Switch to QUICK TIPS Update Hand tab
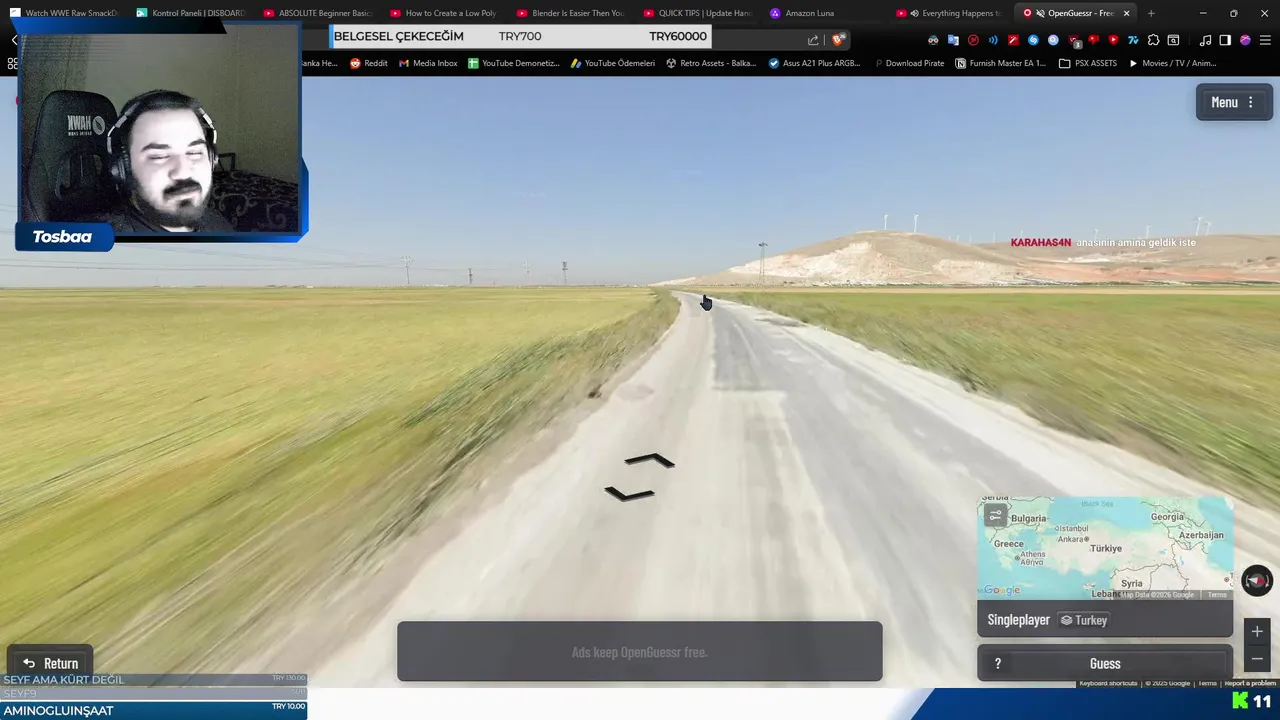 (700, 13)
